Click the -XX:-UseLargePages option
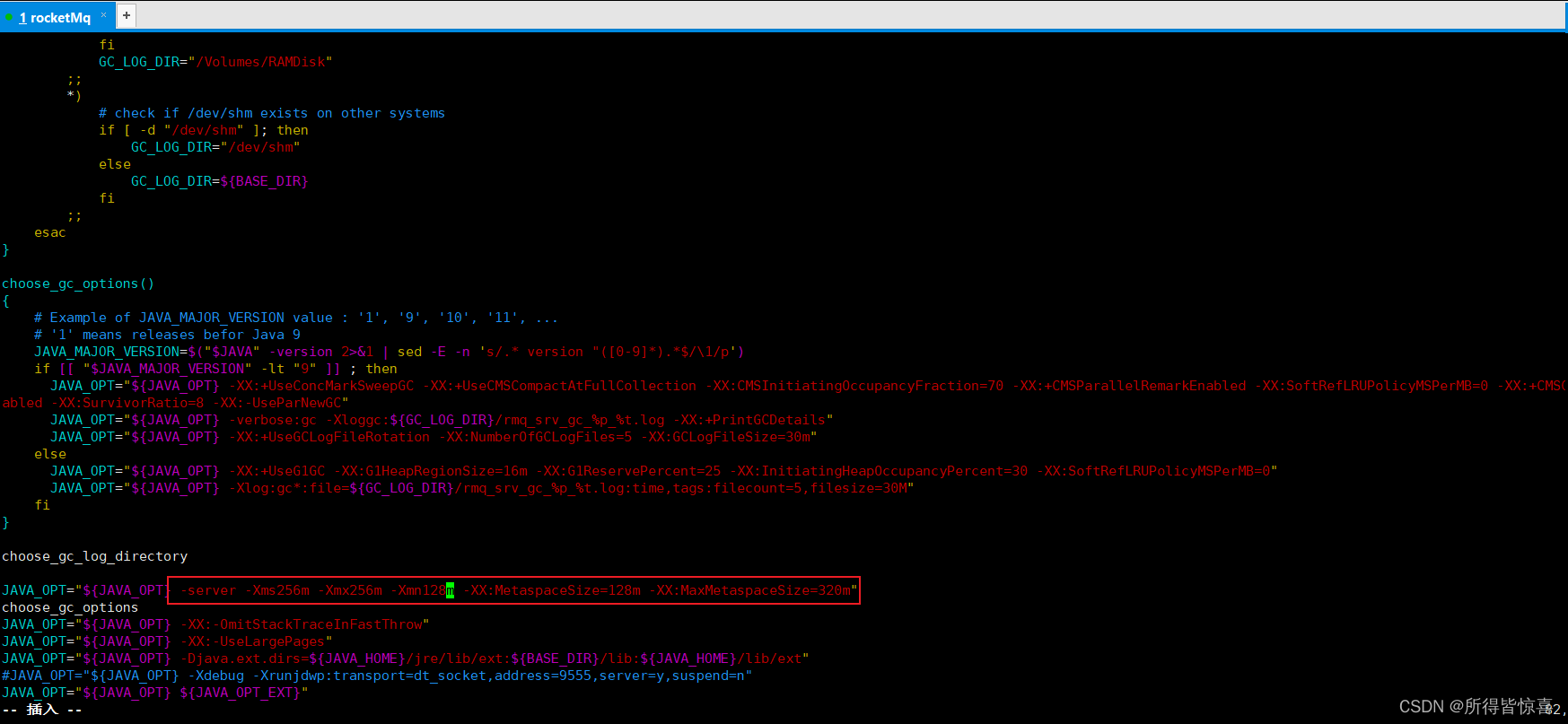 (252, 641)
